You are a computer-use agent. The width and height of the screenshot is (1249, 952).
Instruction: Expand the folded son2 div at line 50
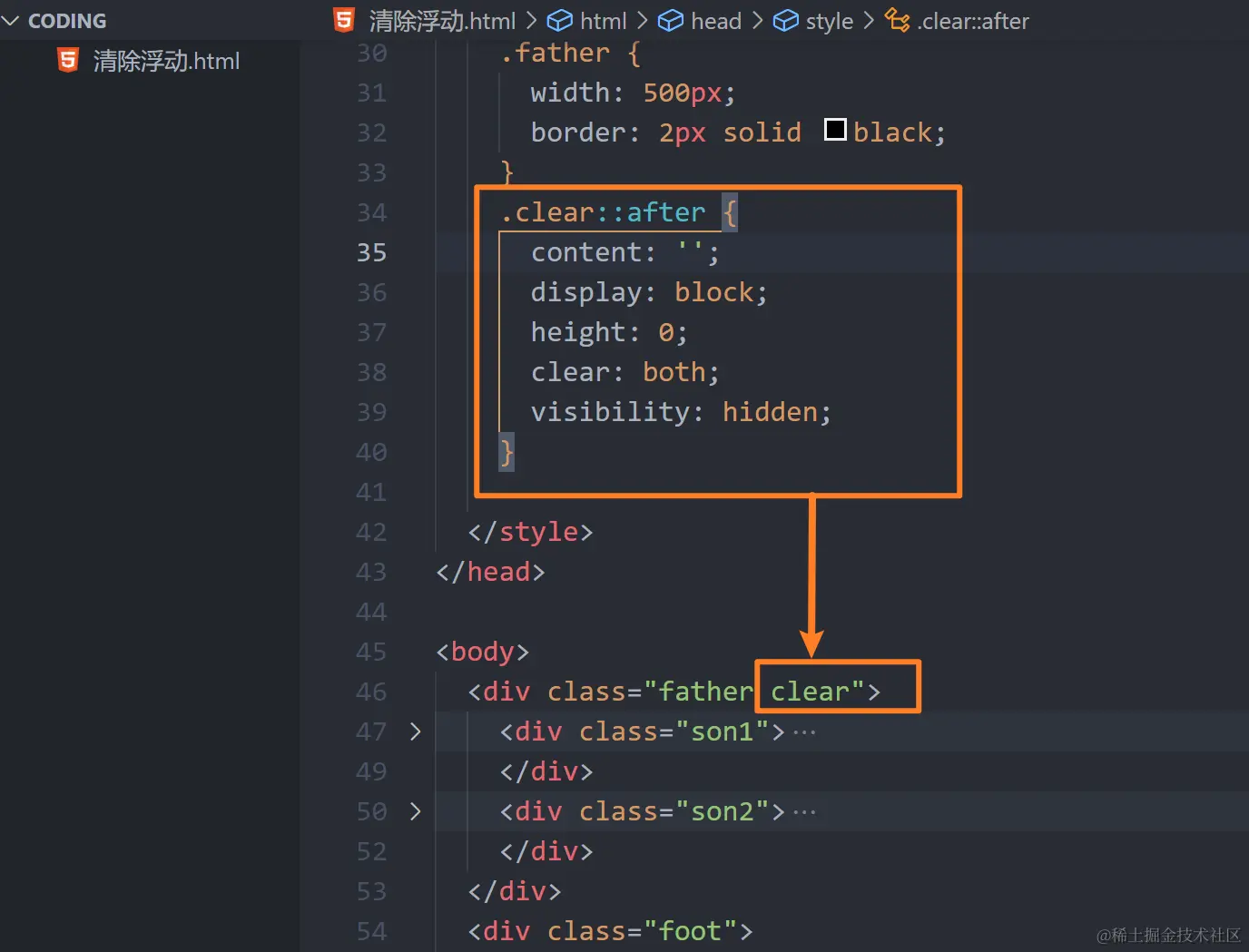tap(415, 811)
